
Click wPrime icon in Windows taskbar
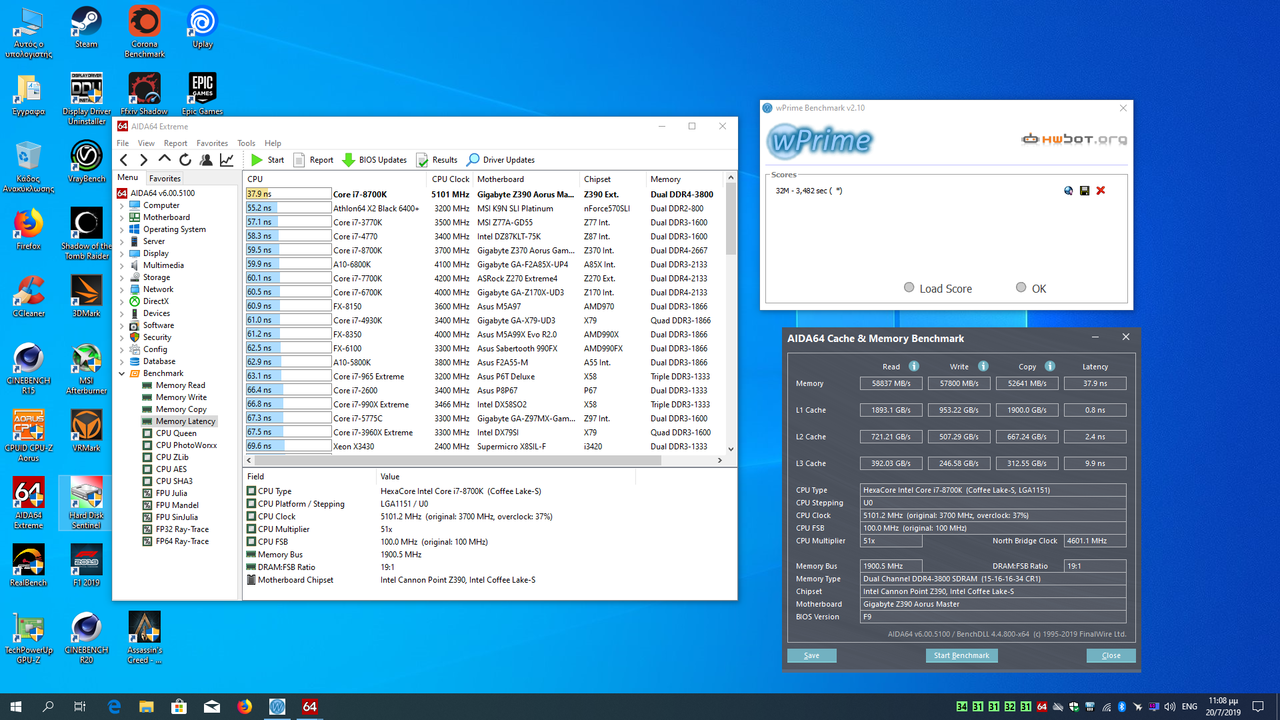277,706
